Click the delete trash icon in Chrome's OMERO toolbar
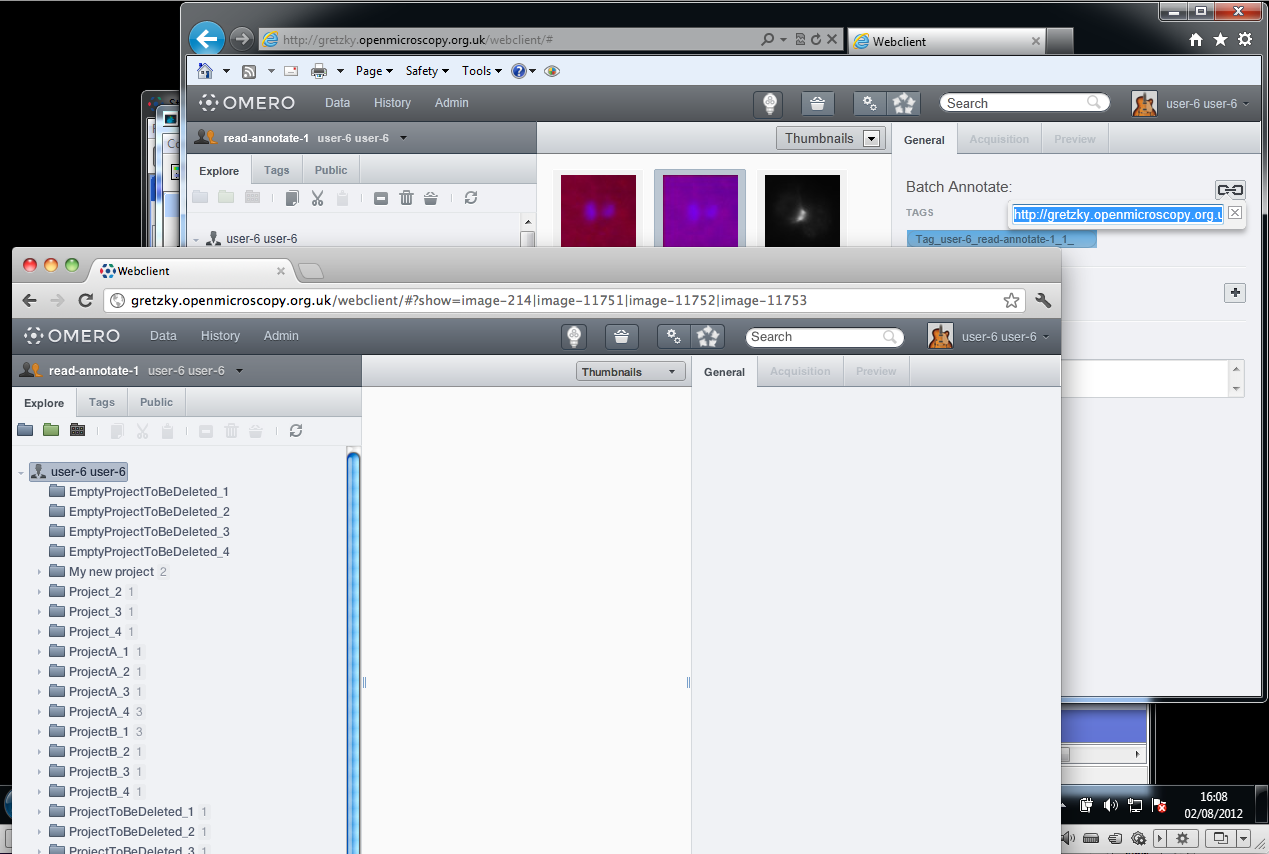This screenshot has width=1269, height=854. (231, 431)
